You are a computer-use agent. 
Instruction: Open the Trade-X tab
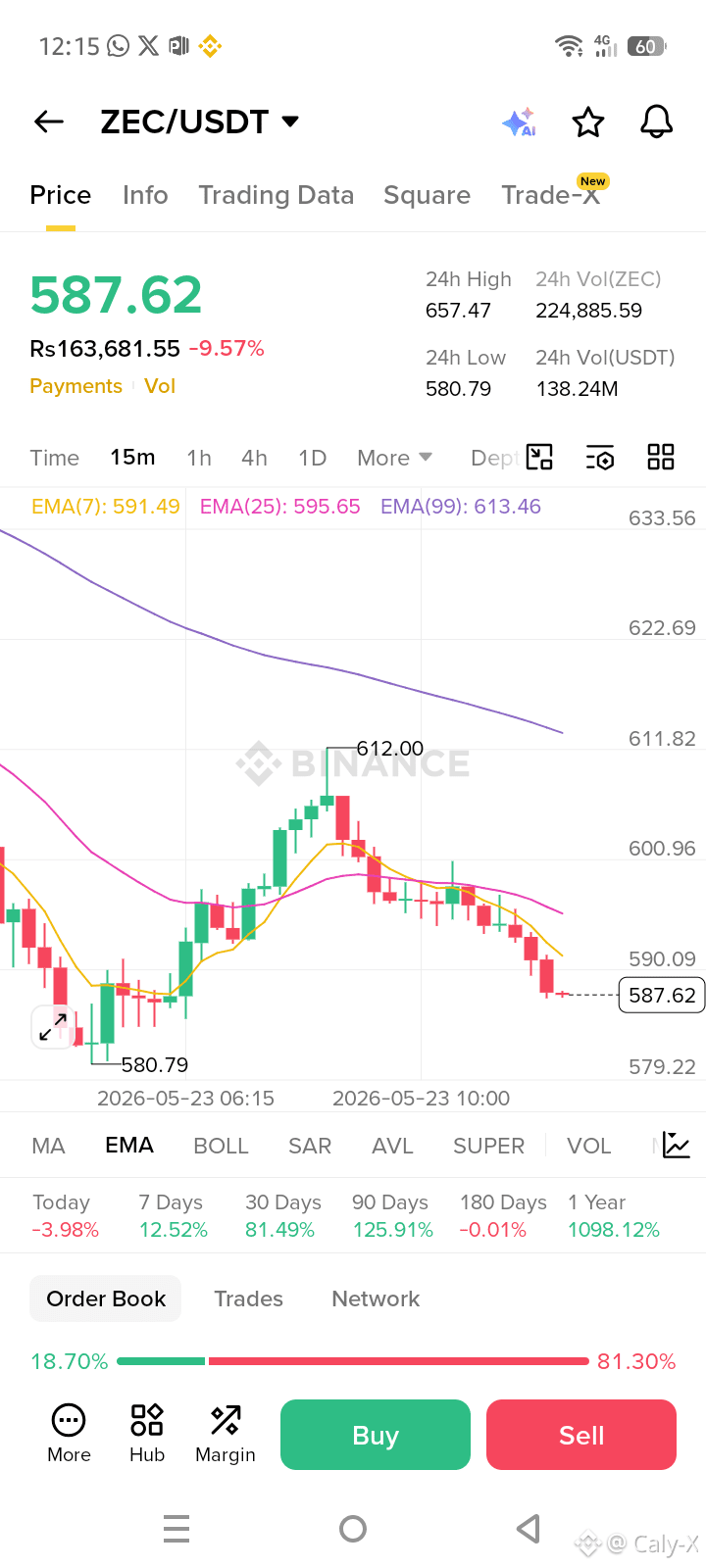pos(551,195)
